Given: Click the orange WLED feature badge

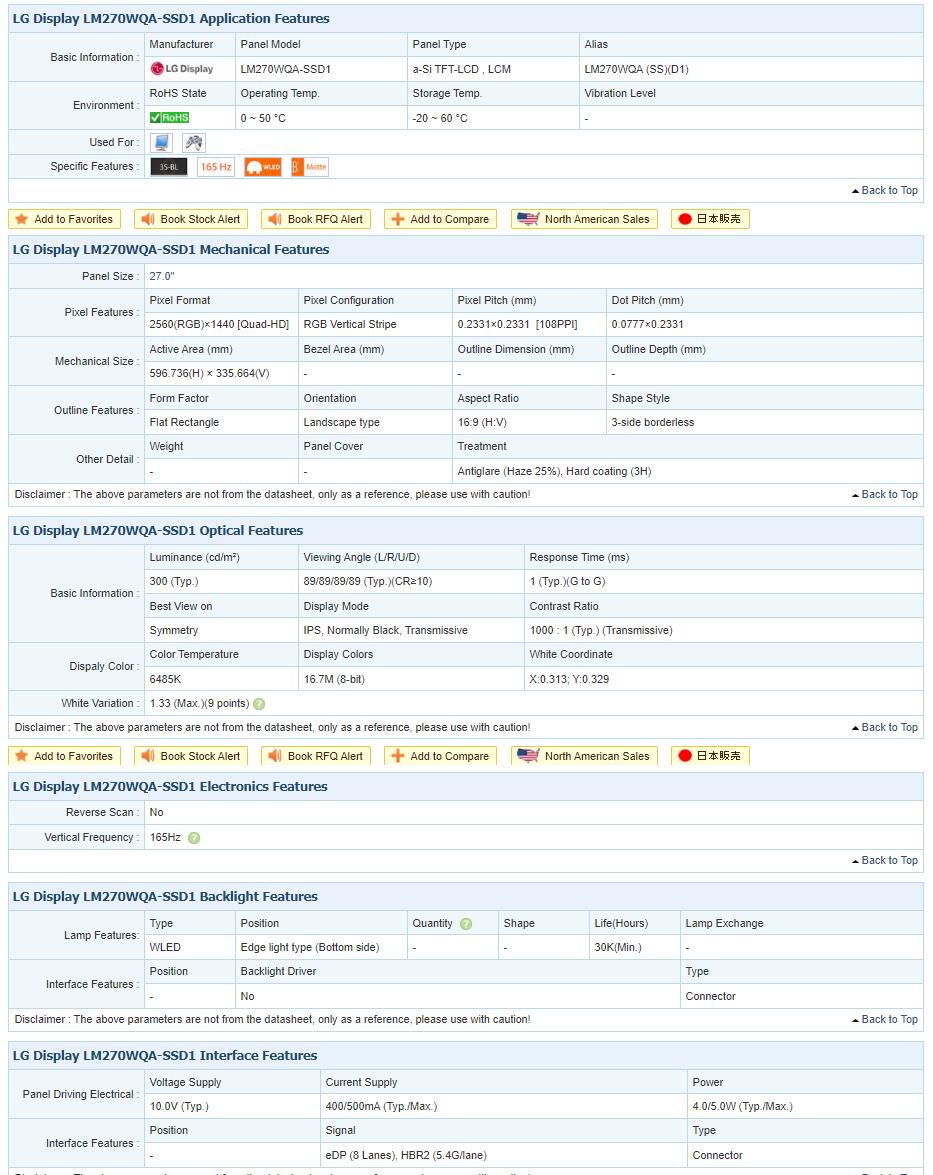Looking at the screenshot, I should click(x=263, y=167).
